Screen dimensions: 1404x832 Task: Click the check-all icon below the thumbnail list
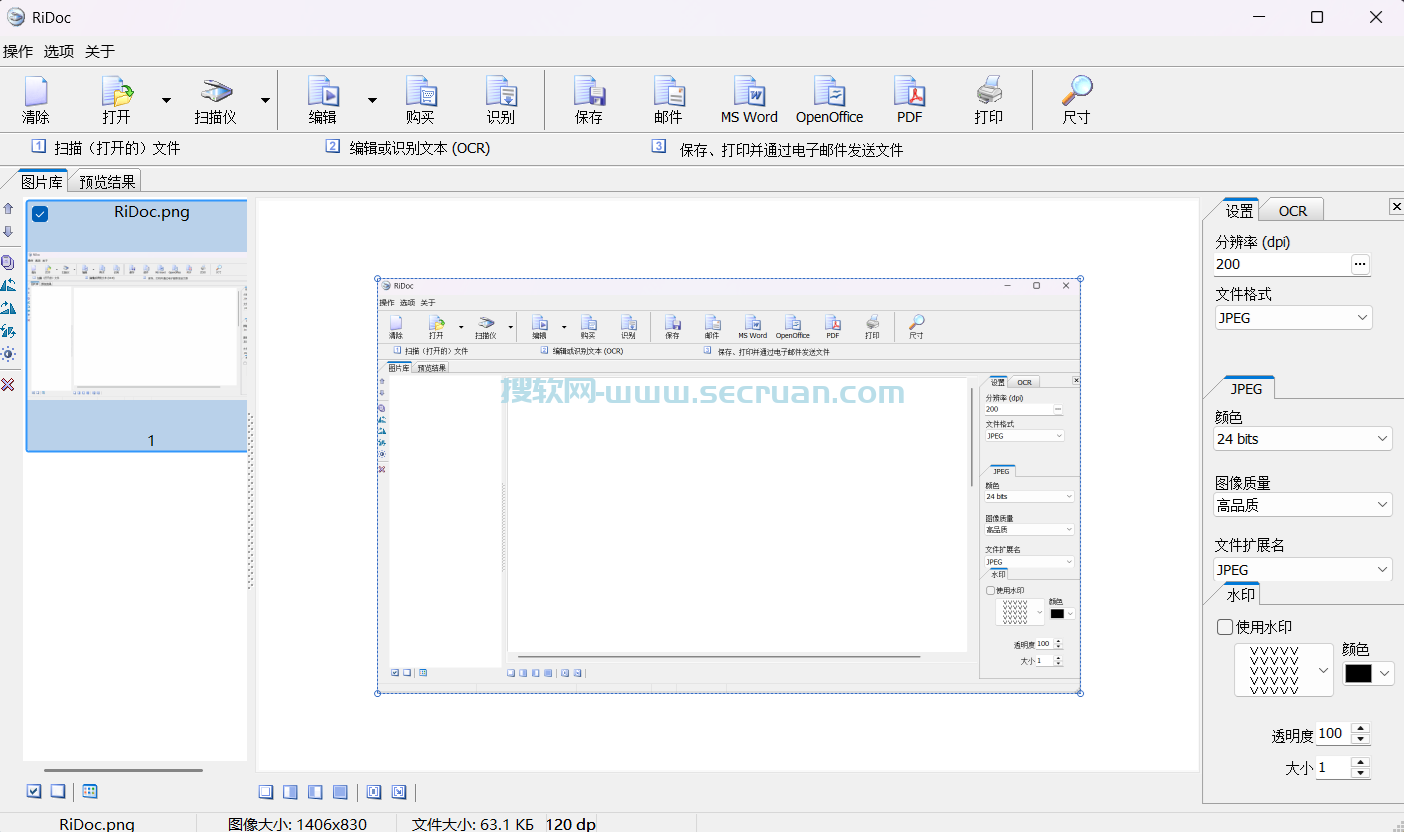click(x=34, y=791)
